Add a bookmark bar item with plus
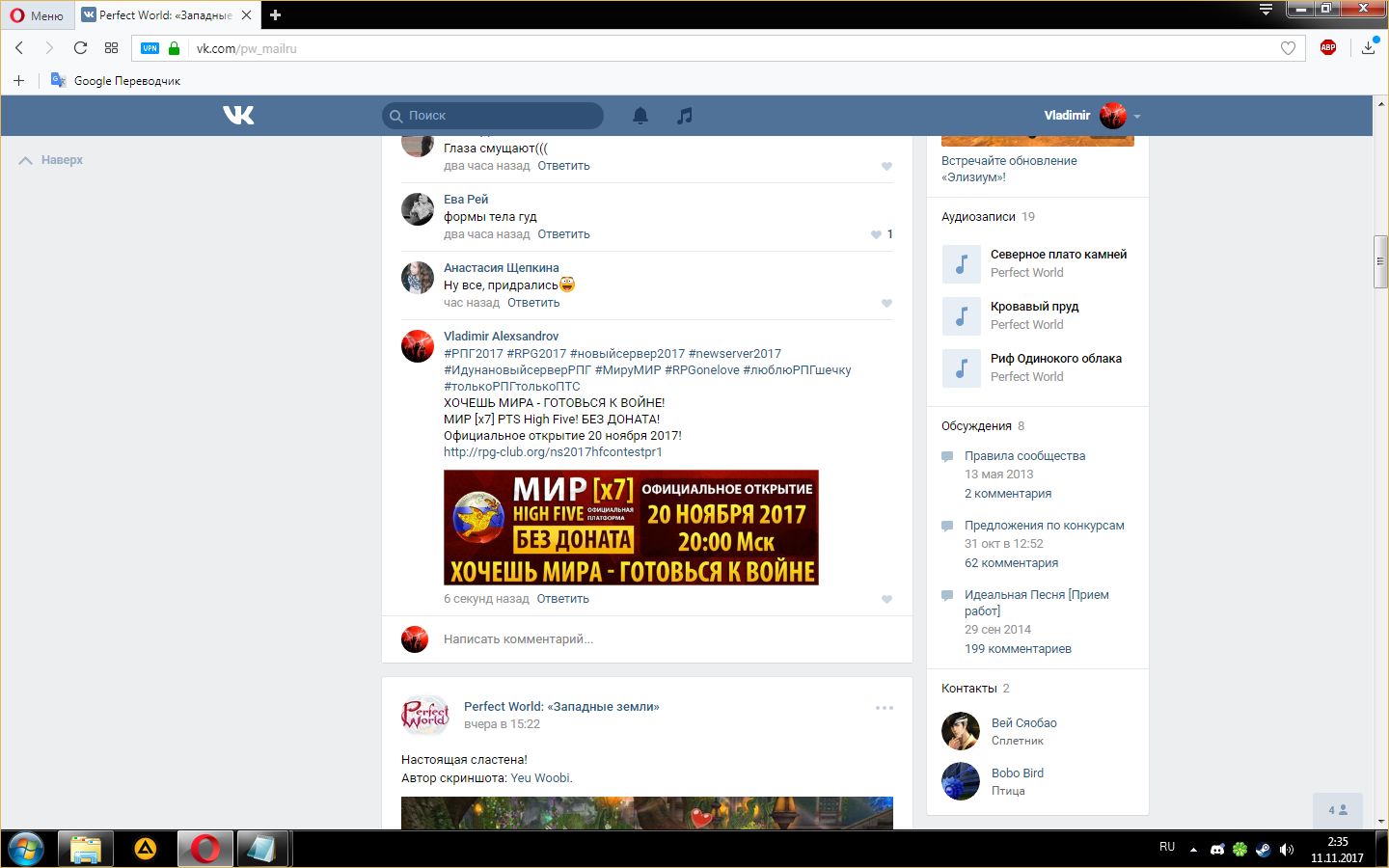Image resolution: width=1389 pixels, height=868 pixels. click(18, 80)
